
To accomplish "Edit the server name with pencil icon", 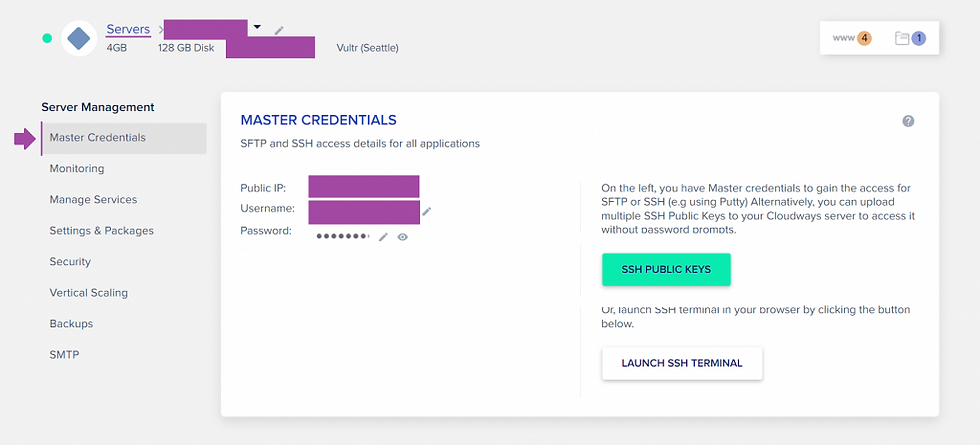I will 279,30.
